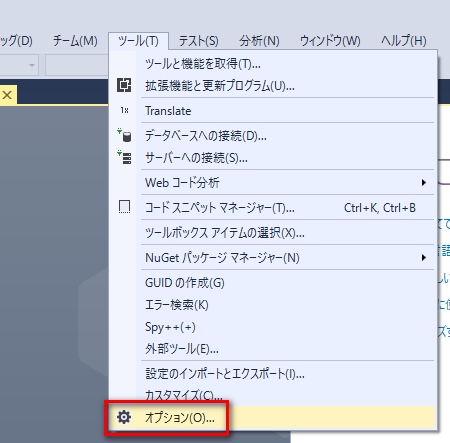Choose サーバーへの接続(S)... entry
Screen dimensions: 450x443
click(273, 158)
